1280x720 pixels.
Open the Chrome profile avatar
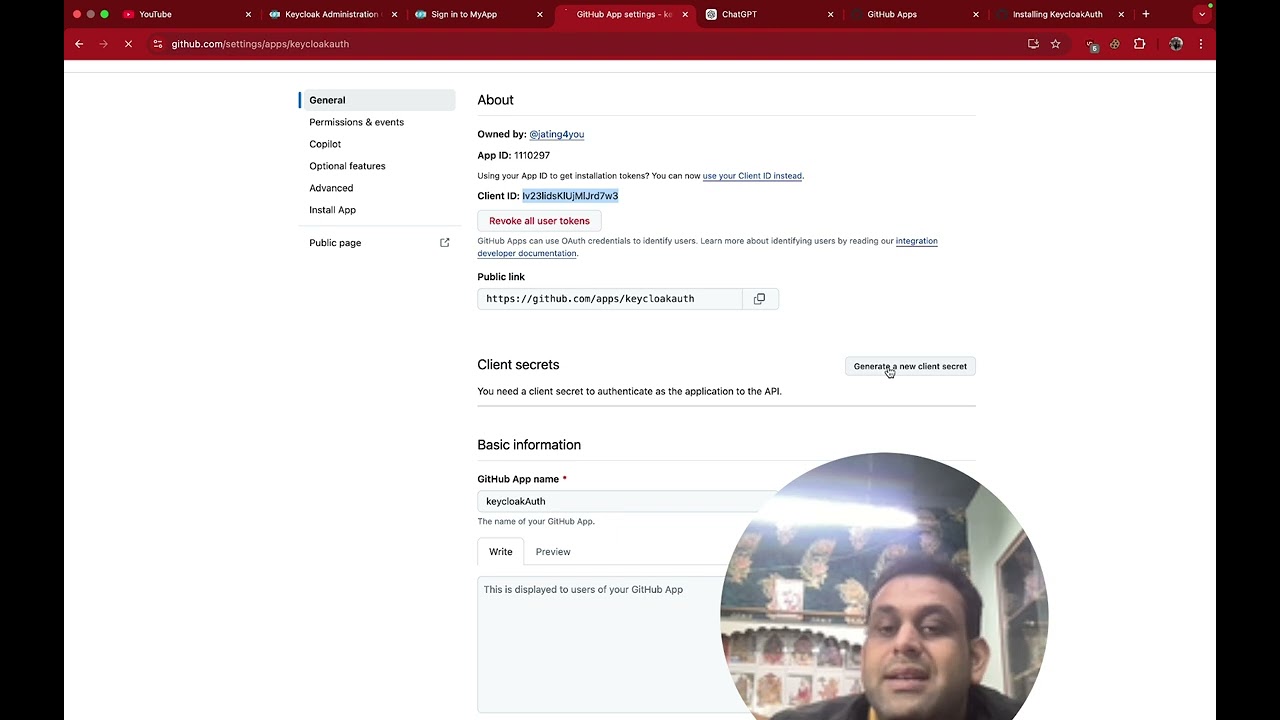click(x=1176, y=44)
